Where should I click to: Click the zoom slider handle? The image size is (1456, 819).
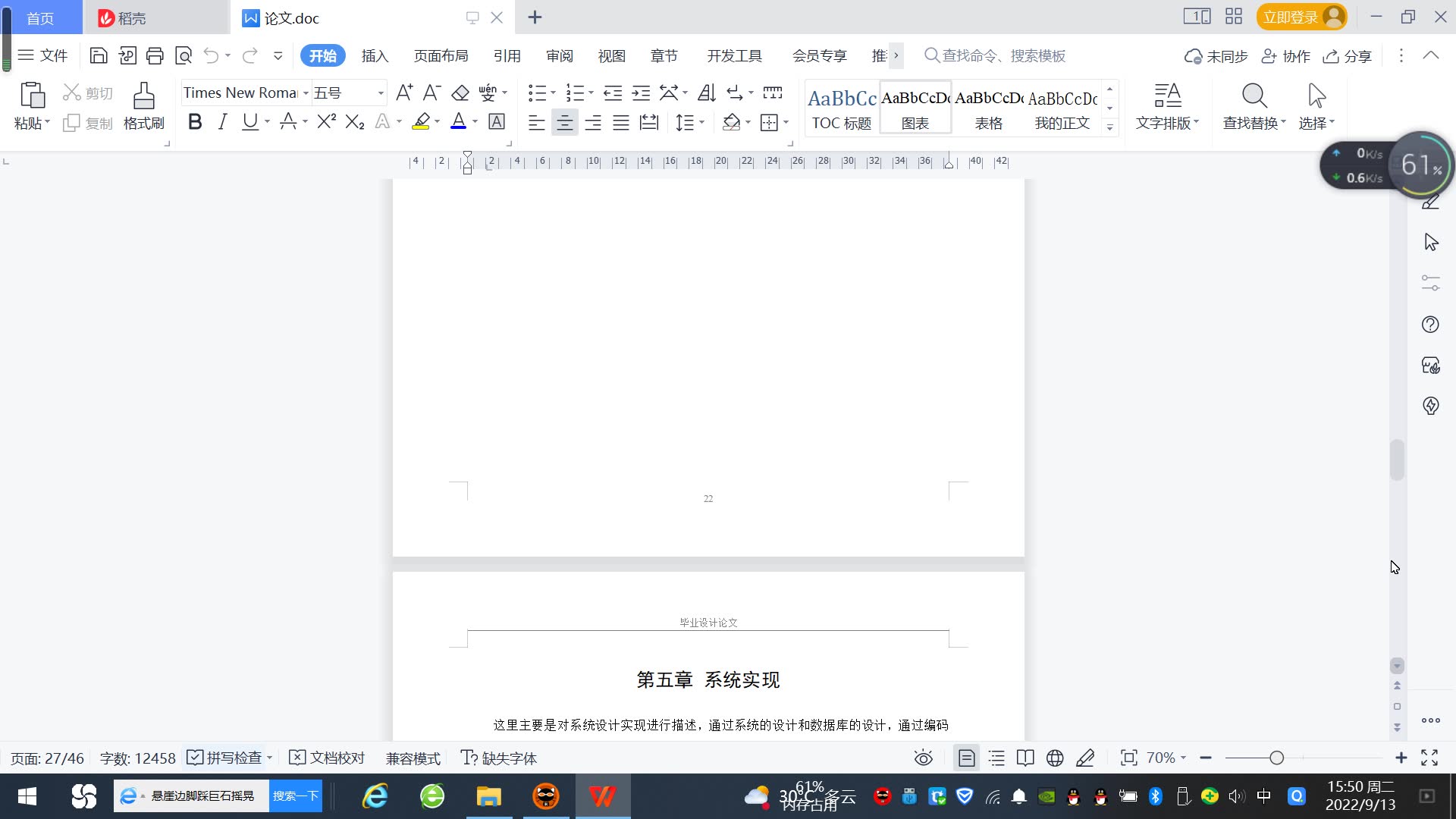tap(1276, 758)
